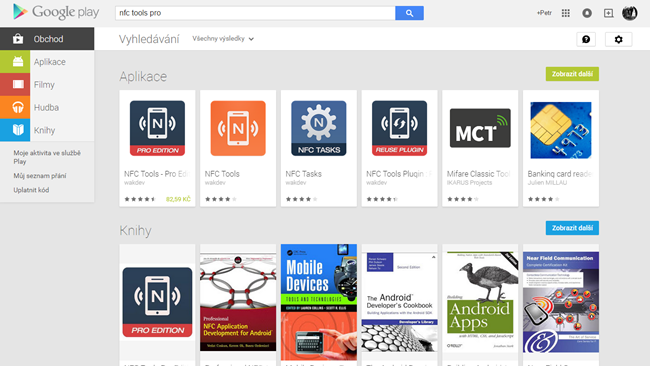This screenshot has width=650, height=366.
Task: Click the Mifare Classic Tool title
Action: [x=478, y=174]
